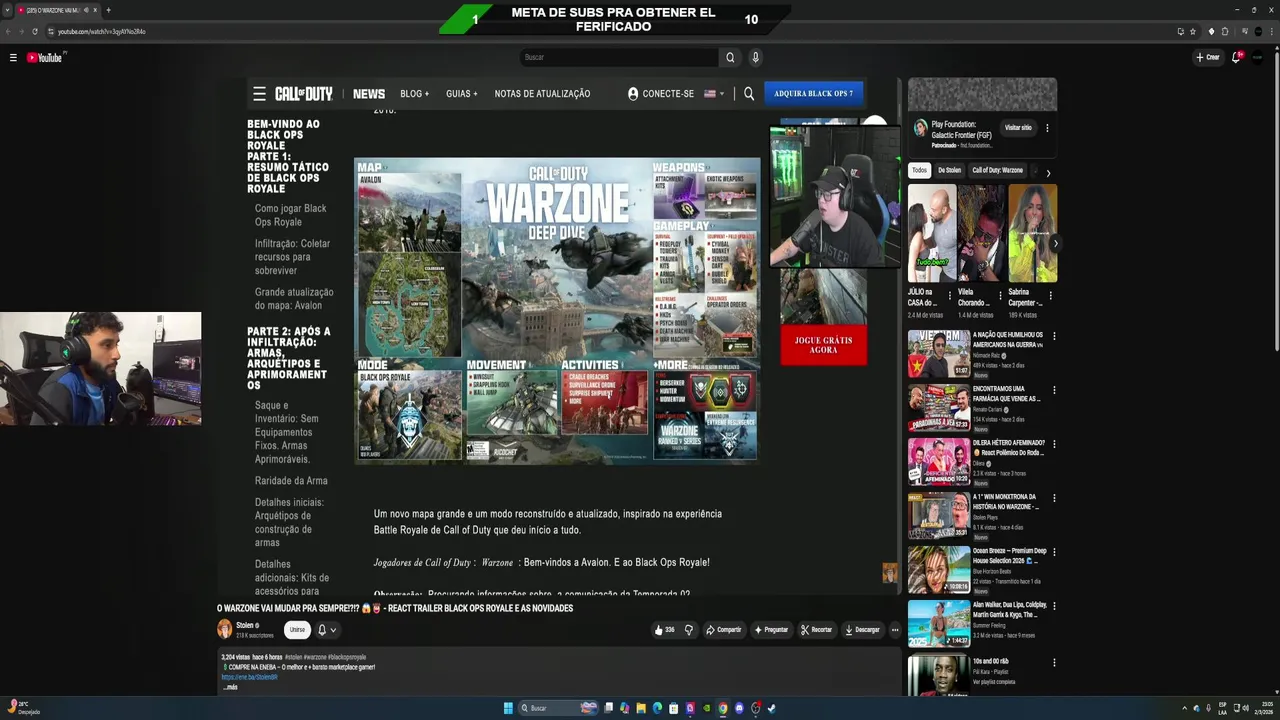Open options for ENCONTRAMOS UMA FARMÁCIA video
The height and width of the screenshot is (720, 1280).
1054,390
